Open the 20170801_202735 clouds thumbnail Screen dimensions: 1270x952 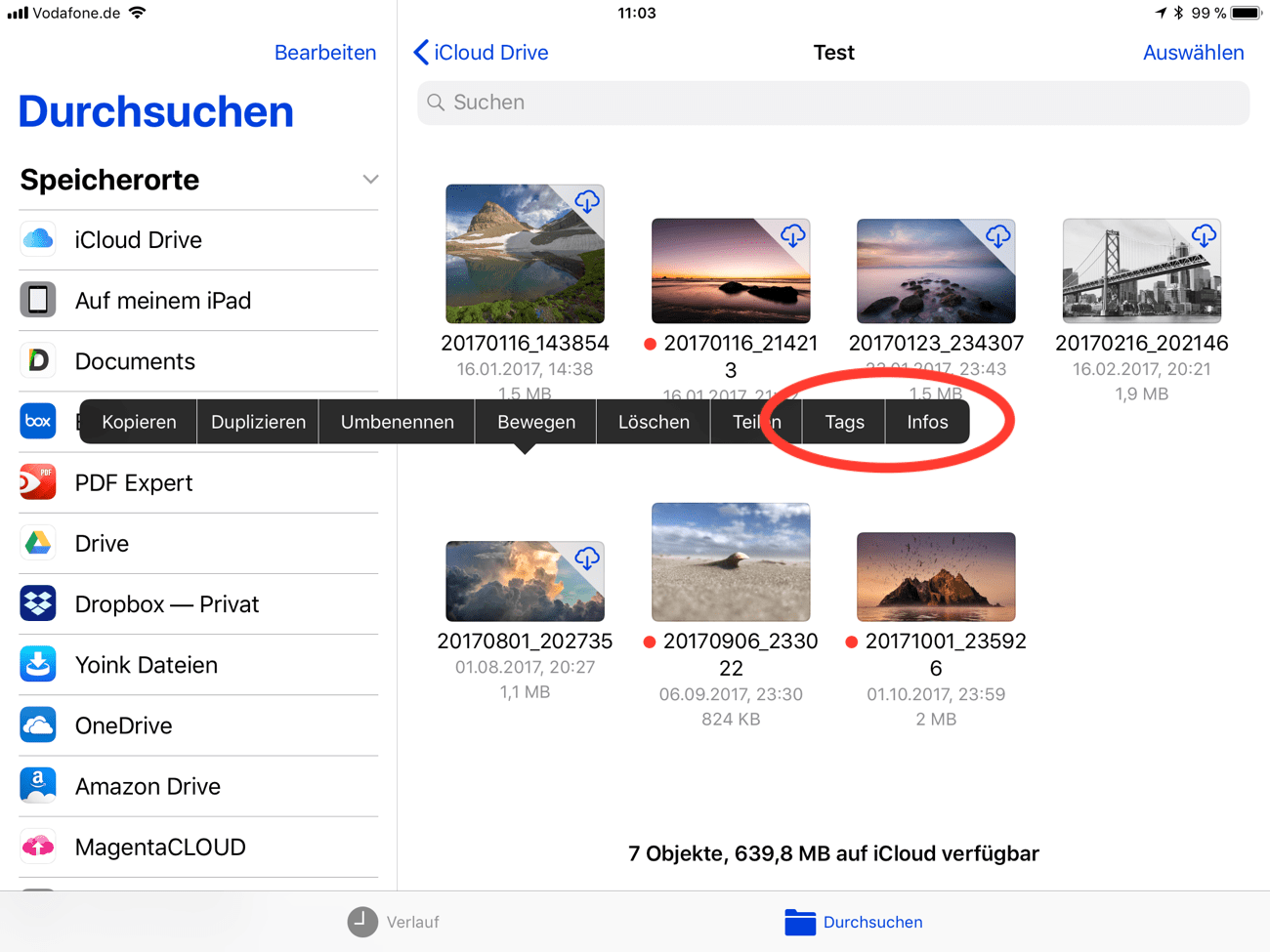tap(525, 581)
